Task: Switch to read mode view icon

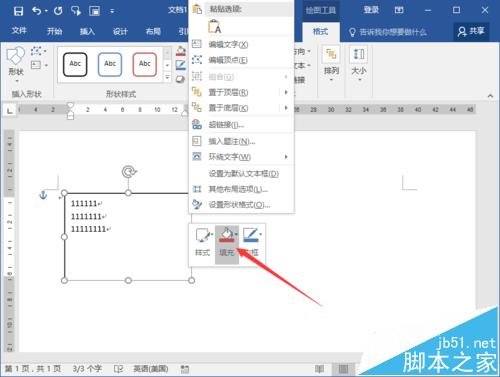Action: point(319,369)
